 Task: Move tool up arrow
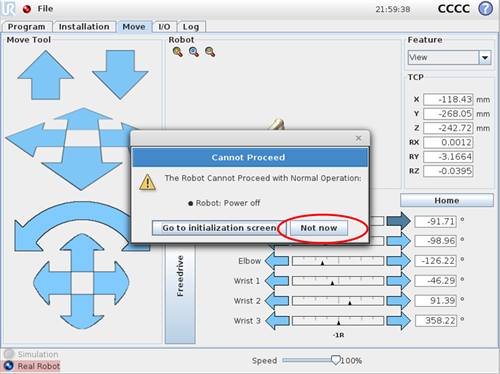[x=46, y=75]
